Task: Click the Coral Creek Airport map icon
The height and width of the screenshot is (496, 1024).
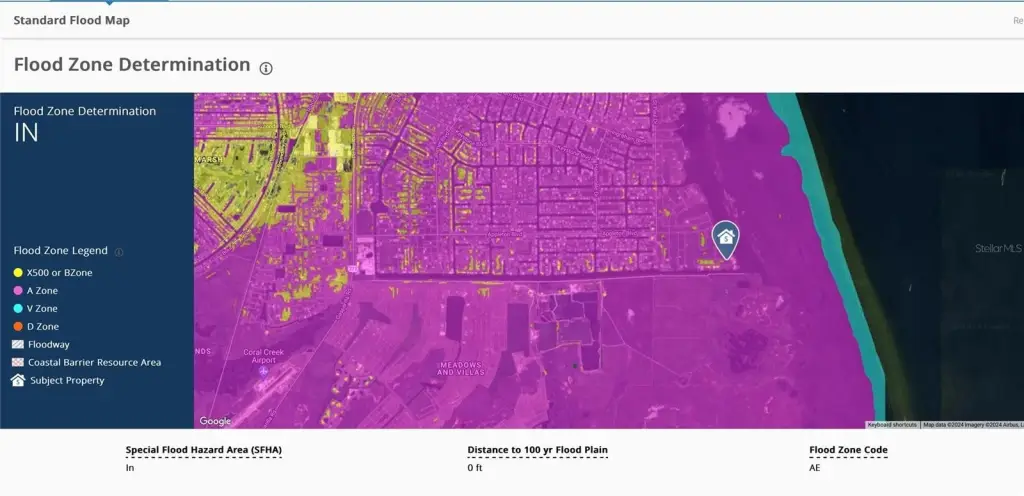Action: point(263,371)
